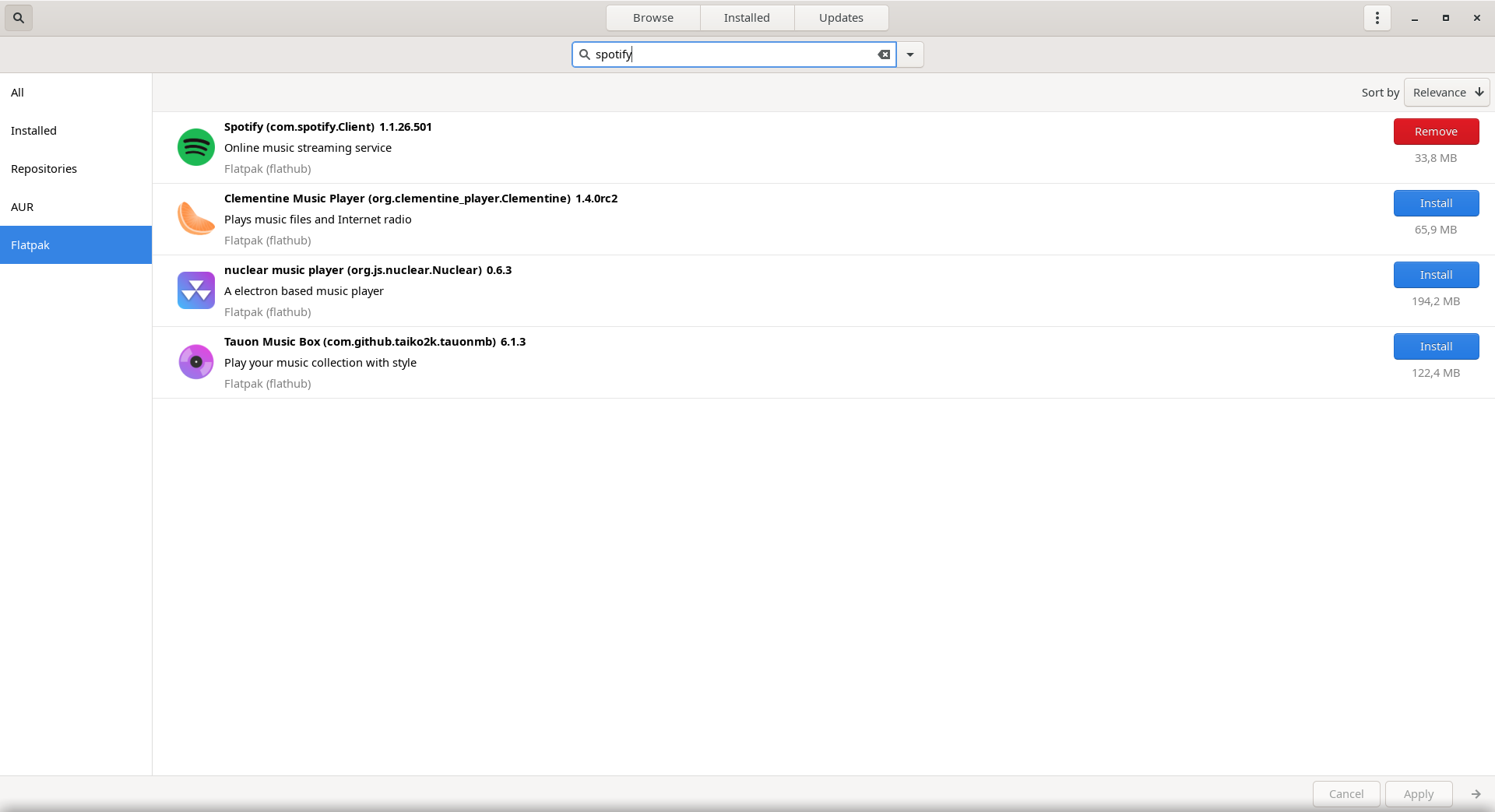Screen dimensions: 1495x812
Task: Minimize the window
Action: click(1414, 18)
